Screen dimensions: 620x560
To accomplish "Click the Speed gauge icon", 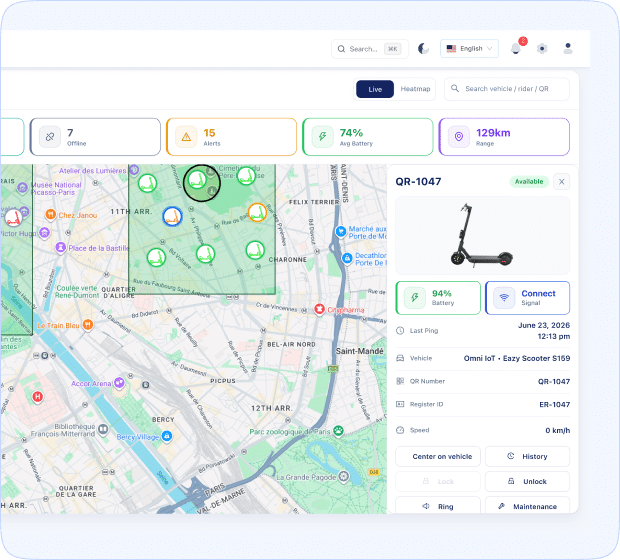I will point(400,430).
